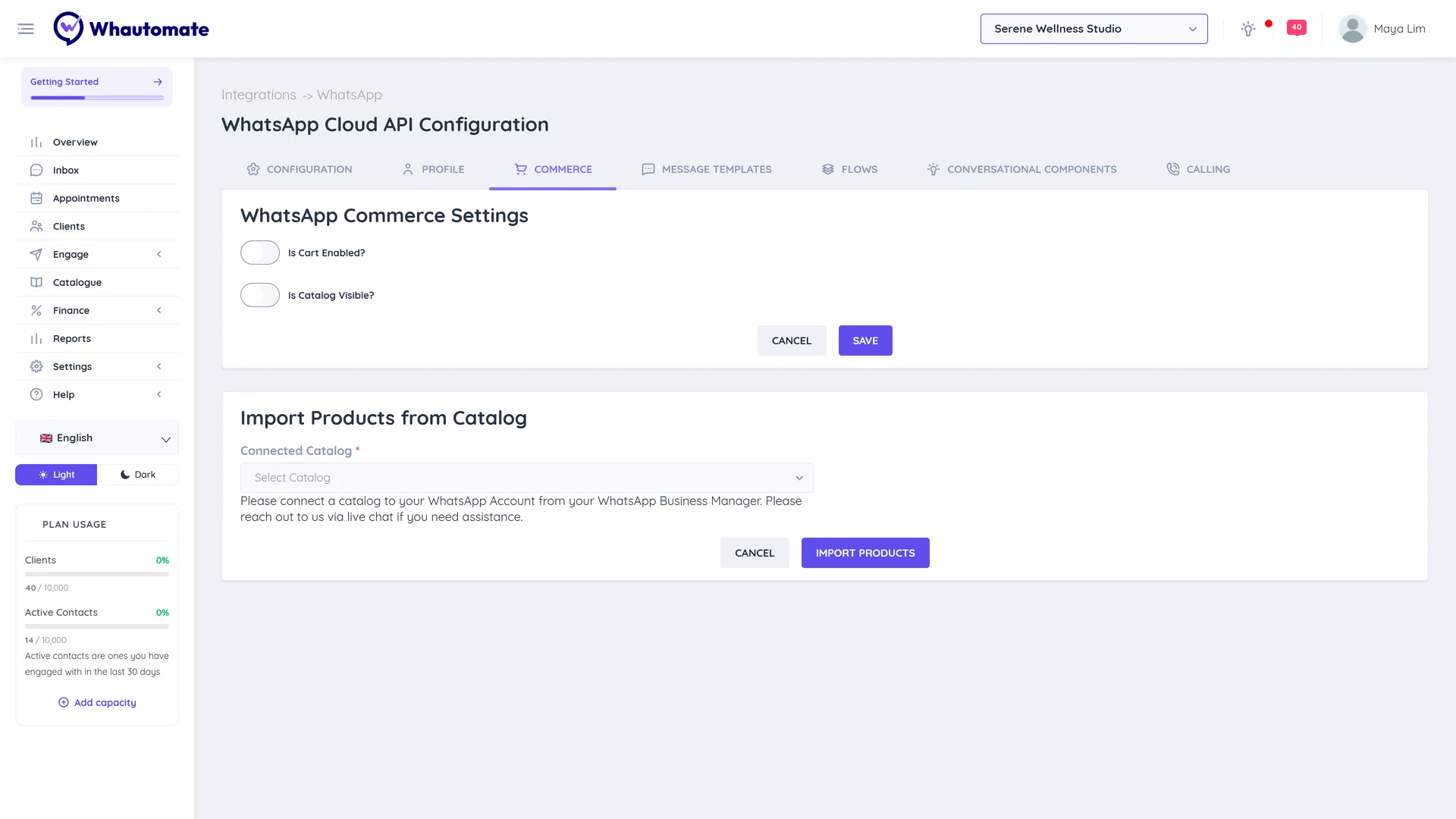This screenshot has height=819, width=1456.
Task: Switch to the CONFIGURATION tab
Action: (299, 169)
